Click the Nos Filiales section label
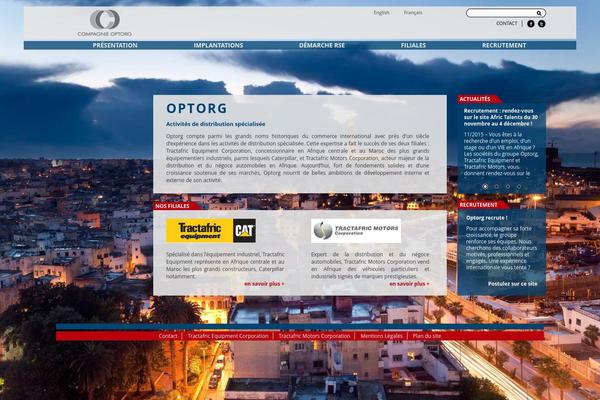Viewport: 600px width, 400px height. click(175, 206)
